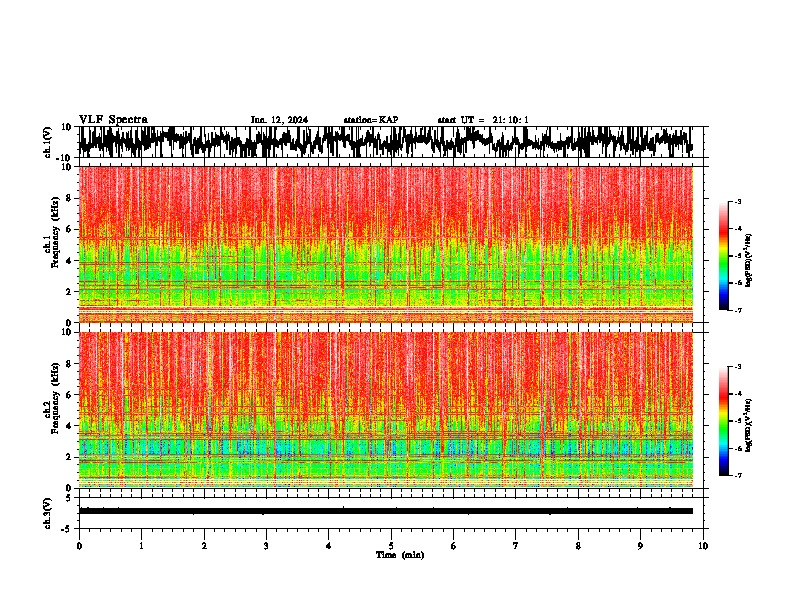The image size is (792, 612).
Task: Click the 2 kHz tick on ch.2 axis
Action: click(x=69, y=456)
